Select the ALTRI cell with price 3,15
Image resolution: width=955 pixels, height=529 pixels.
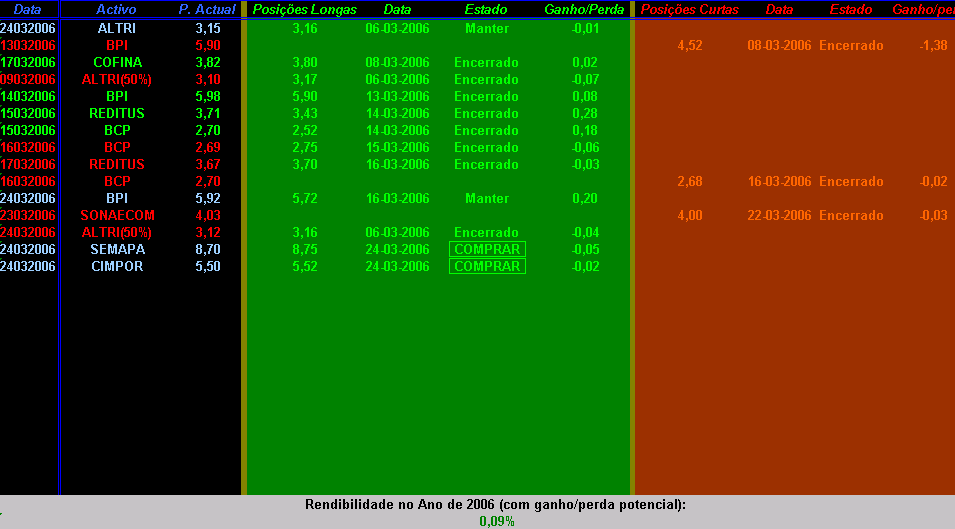tap(117, 28)
